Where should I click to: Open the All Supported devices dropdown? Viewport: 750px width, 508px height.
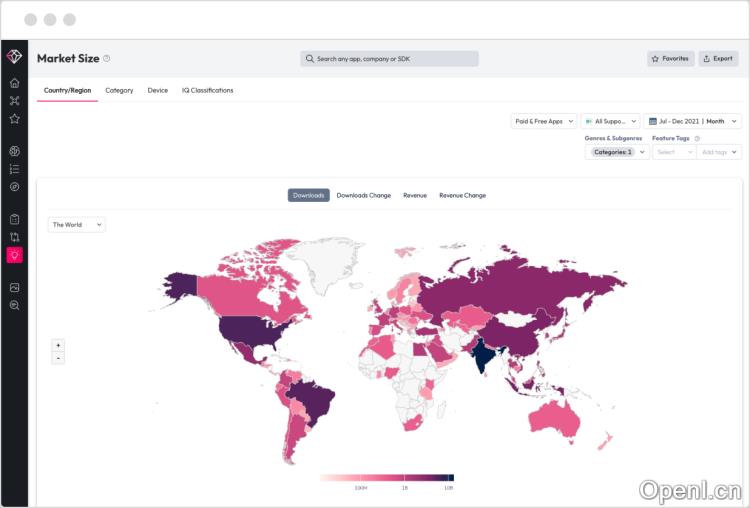click(610, 121)
